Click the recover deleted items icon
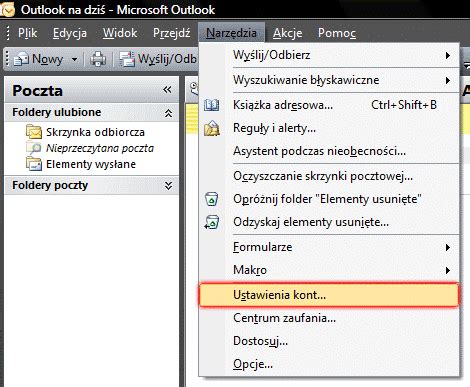 coord(212,222)
